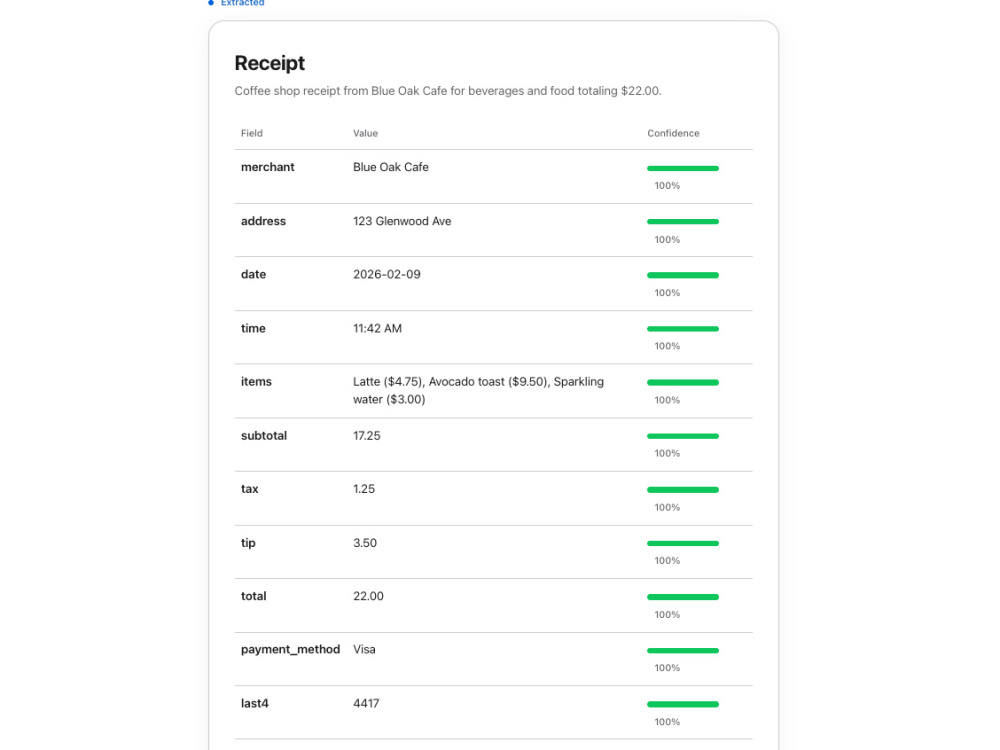Click the blue Extracted status dot

[211, 3]
